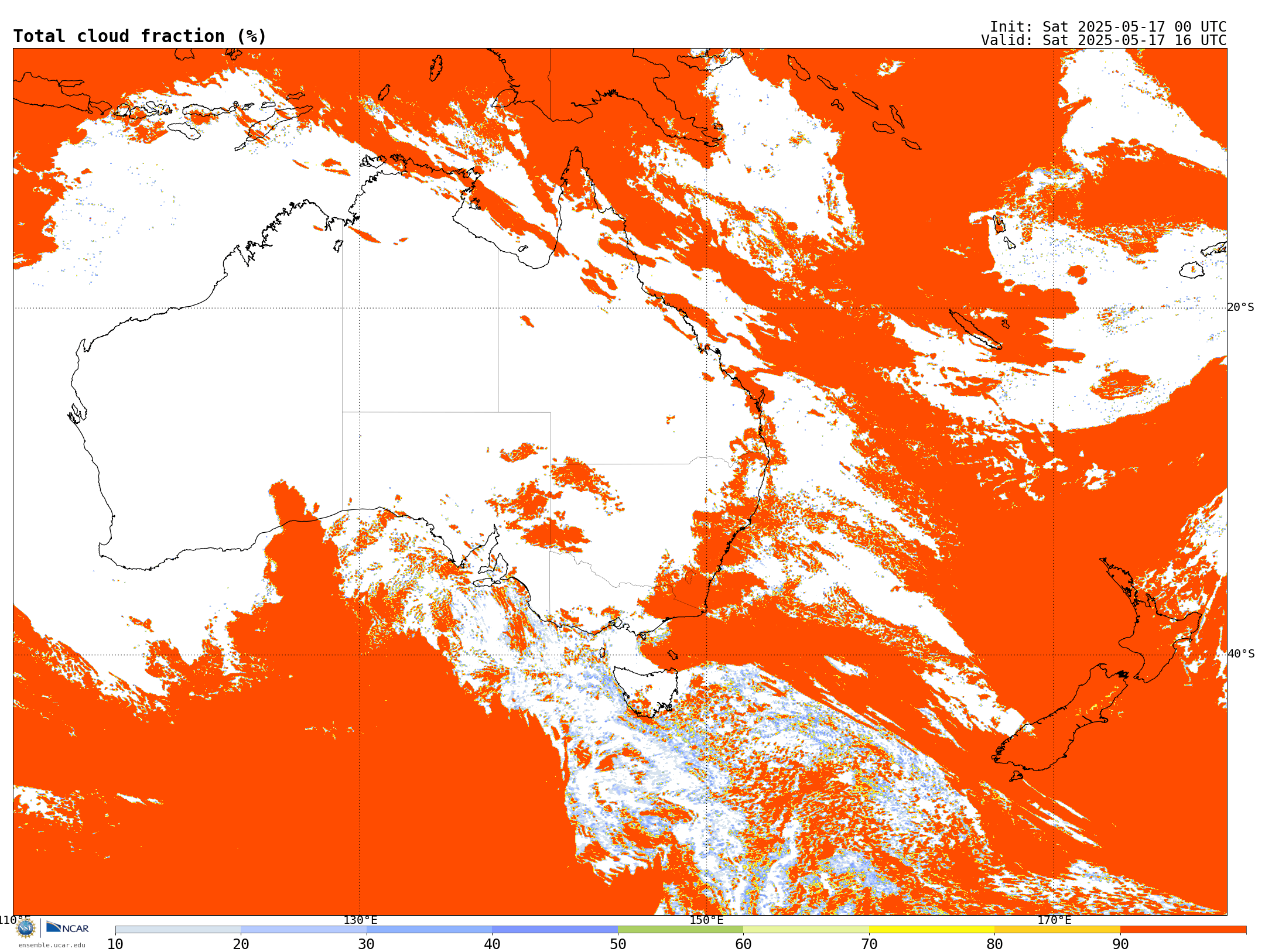The height and width of the screenshot is (952, 1265).
Task: Click the NCAR logo
Action: coord(67,927)
